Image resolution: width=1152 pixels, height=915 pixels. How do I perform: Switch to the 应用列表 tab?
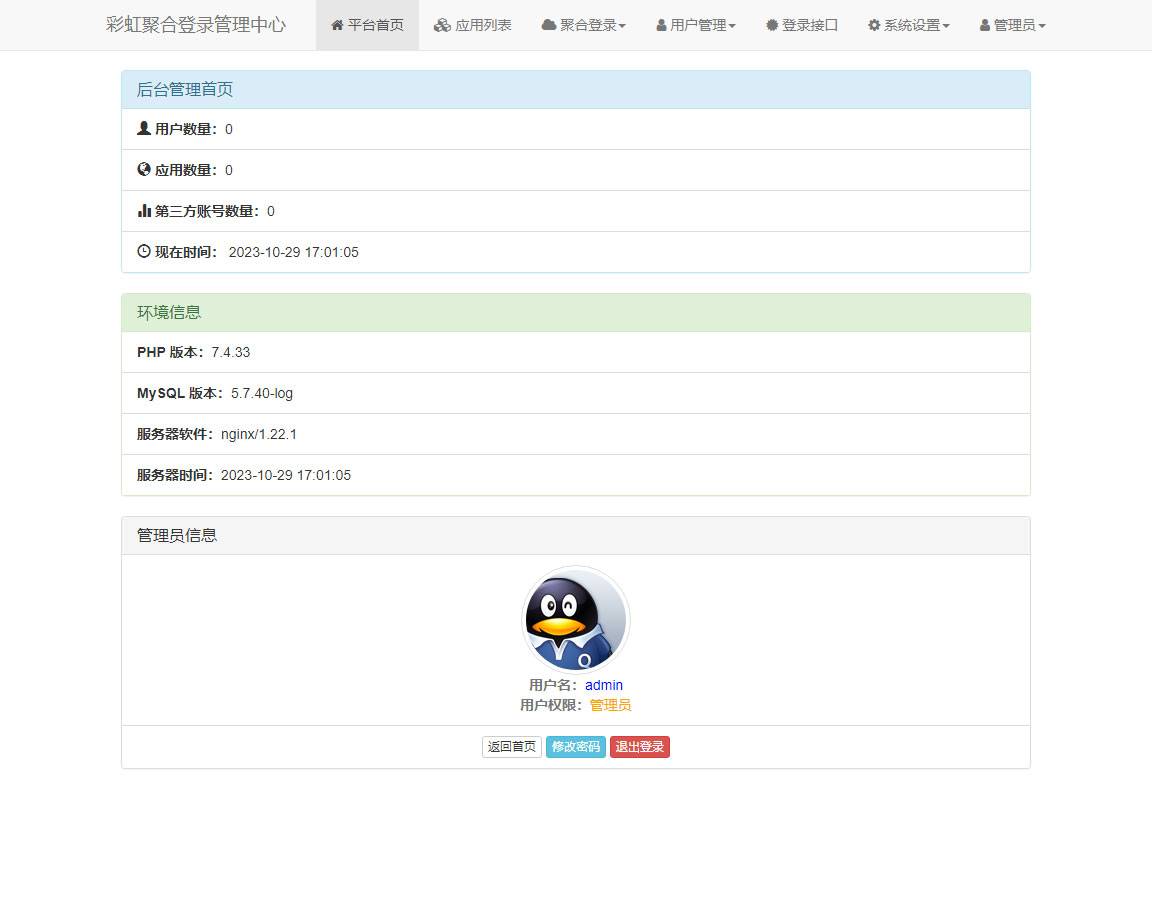[x=472, y=25]
